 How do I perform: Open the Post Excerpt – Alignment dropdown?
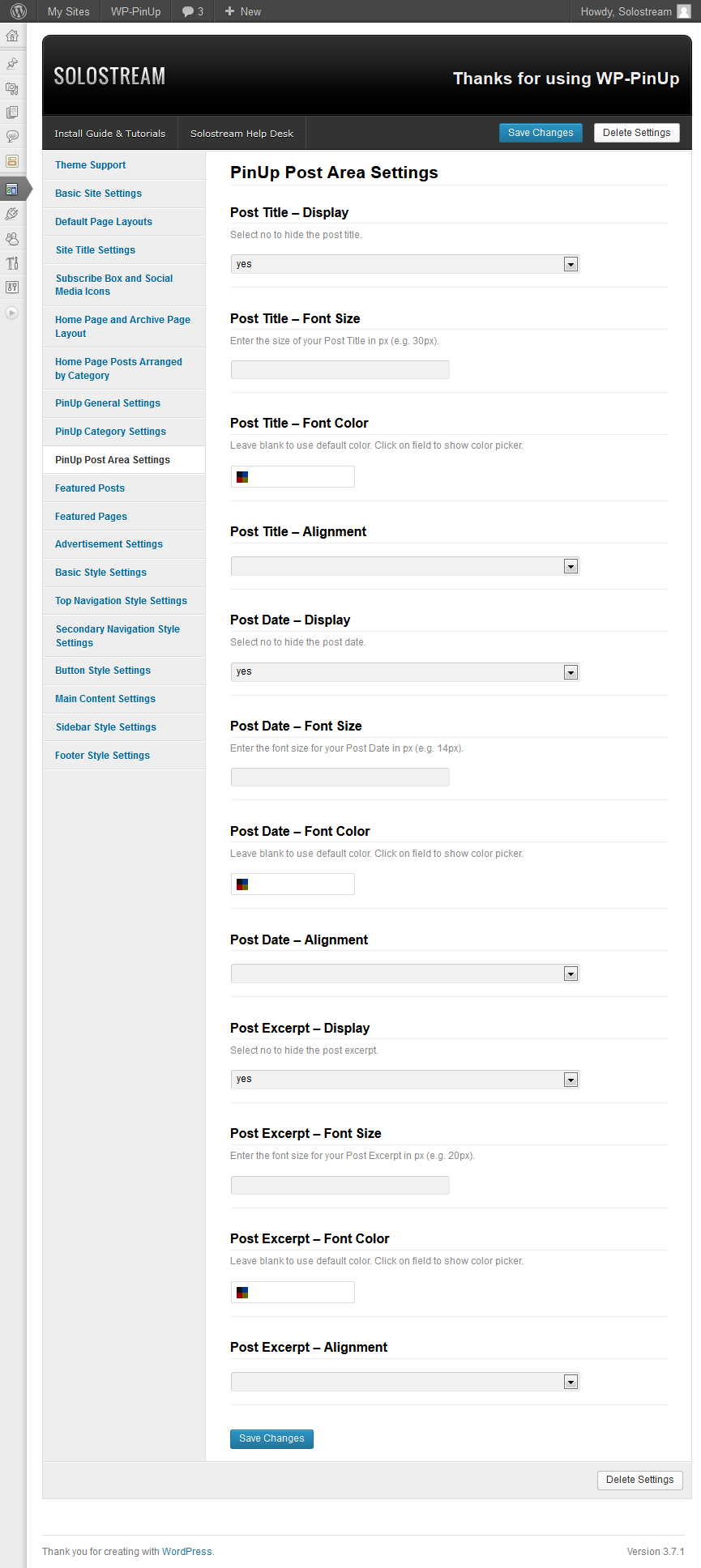tap(405, 1382)
